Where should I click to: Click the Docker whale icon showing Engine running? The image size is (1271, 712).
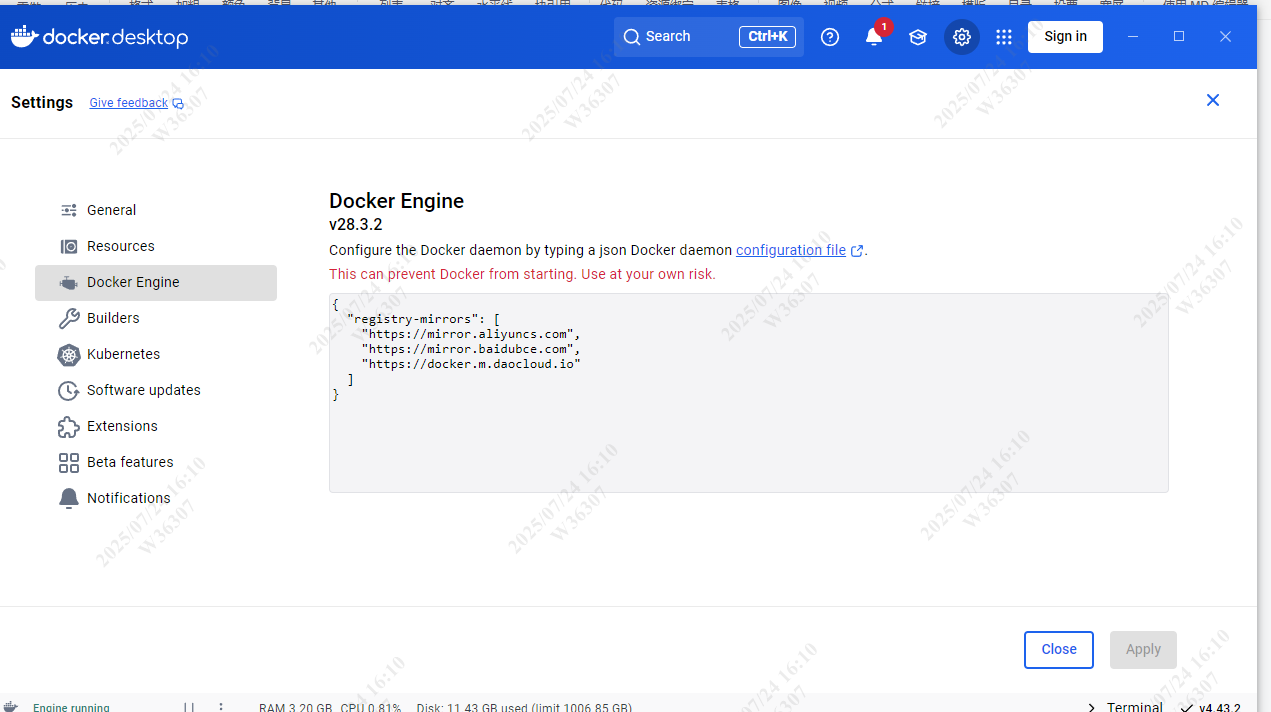pyautogui.click(x=10, y=705)
